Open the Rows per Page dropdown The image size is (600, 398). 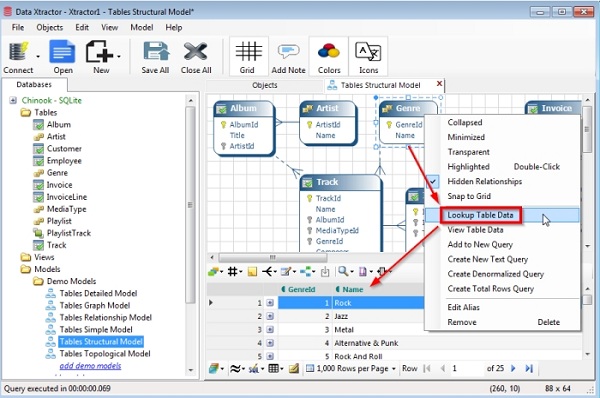point(351,369)
